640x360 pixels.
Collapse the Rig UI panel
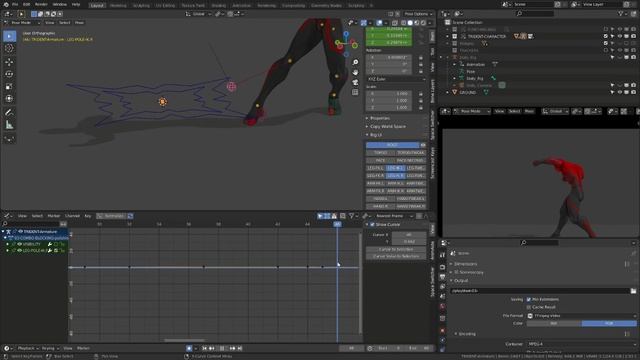click(x=376, y=134)
